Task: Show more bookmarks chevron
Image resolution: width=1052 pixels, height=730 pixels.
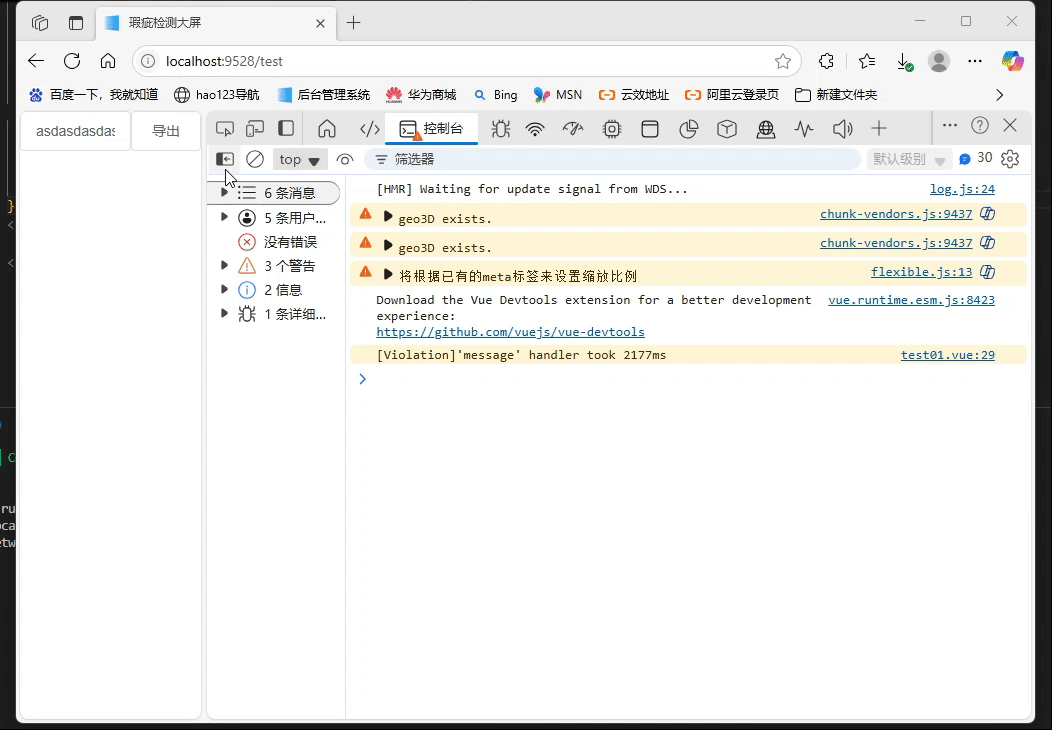Action: [x=1000, y=95]
